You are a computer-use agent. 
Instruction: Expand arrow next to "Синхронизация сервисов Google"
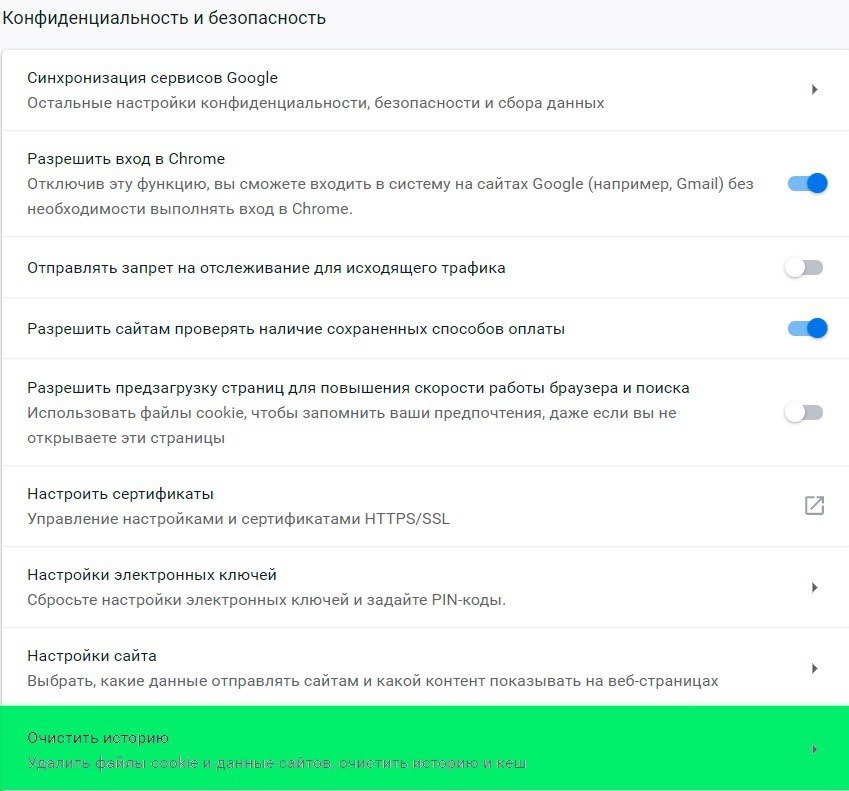point(814,90)
